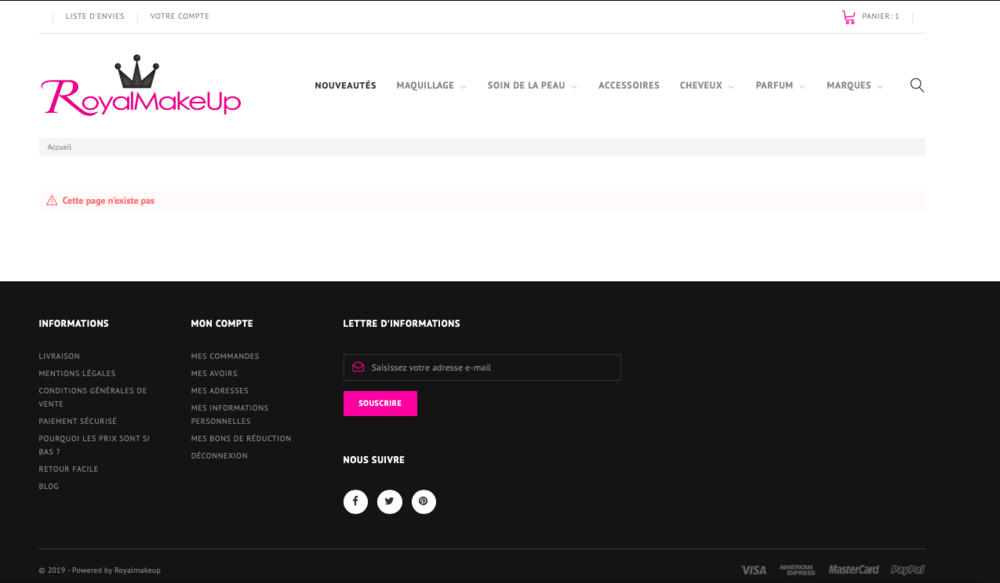Open the Accessoires navigation item
Screen dimensions: 1000x583
[x=629, y=85]
